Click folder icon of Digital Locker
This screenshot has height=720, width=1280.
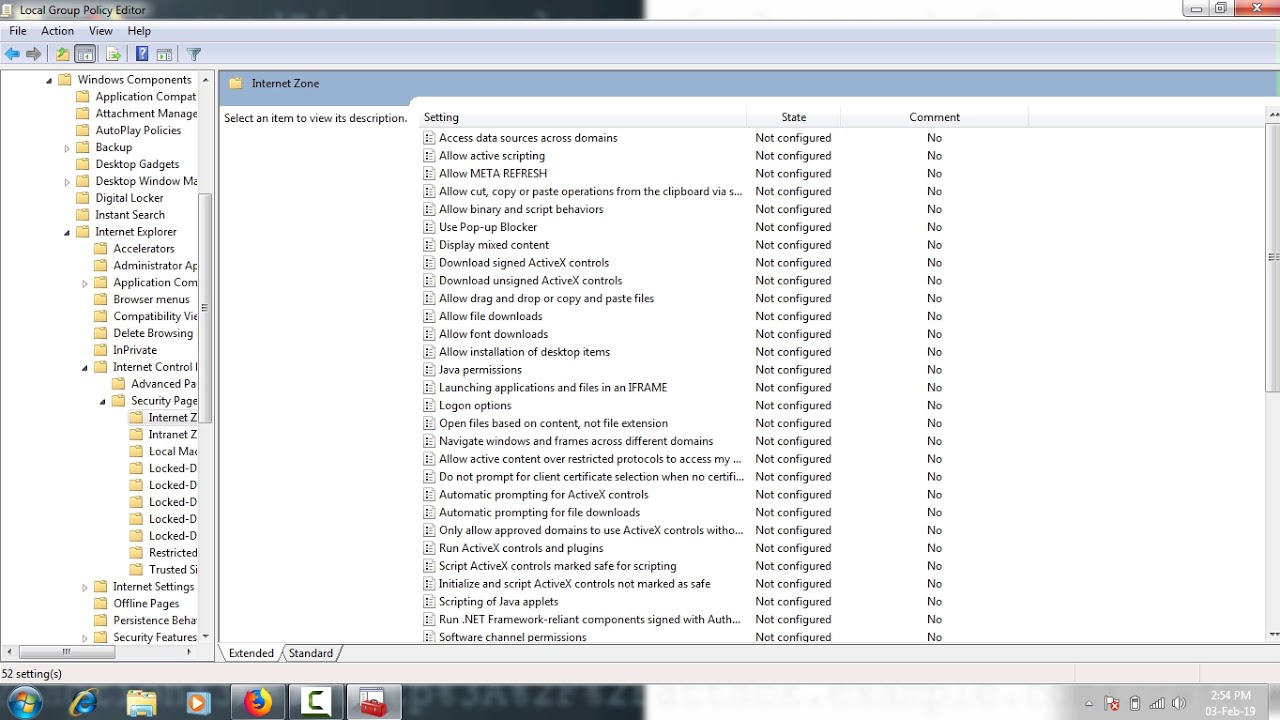83,198
